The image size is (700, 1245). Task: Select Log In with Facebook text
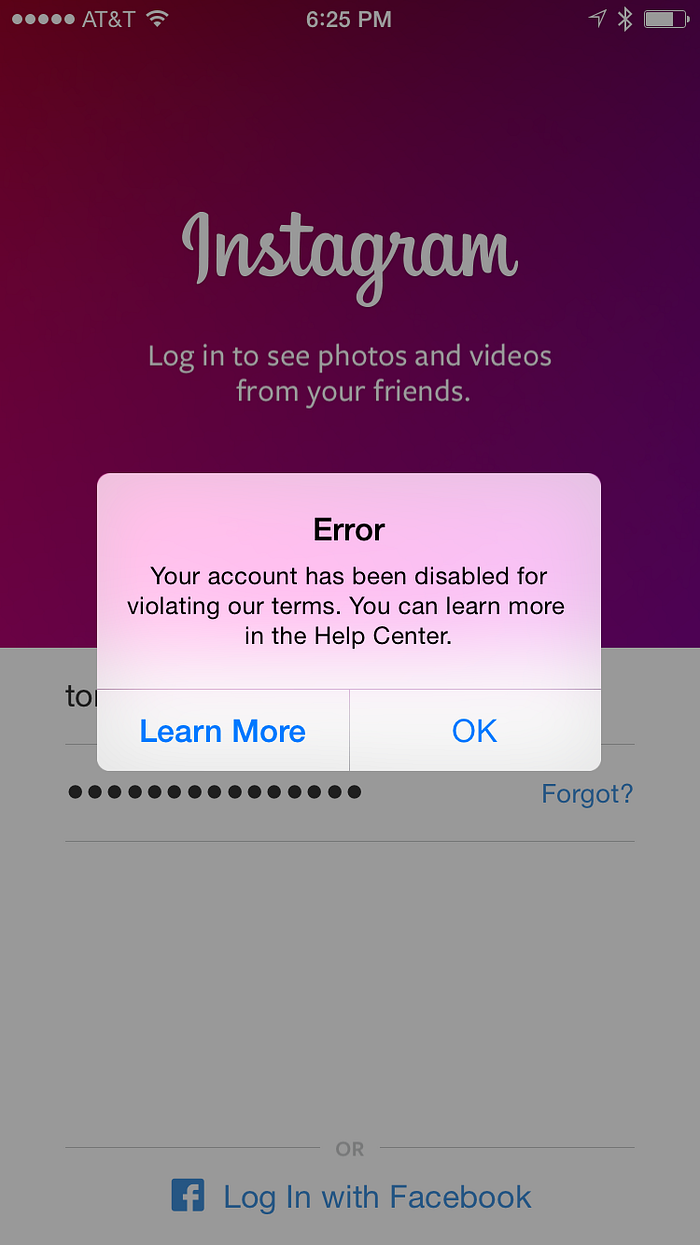377,1197
